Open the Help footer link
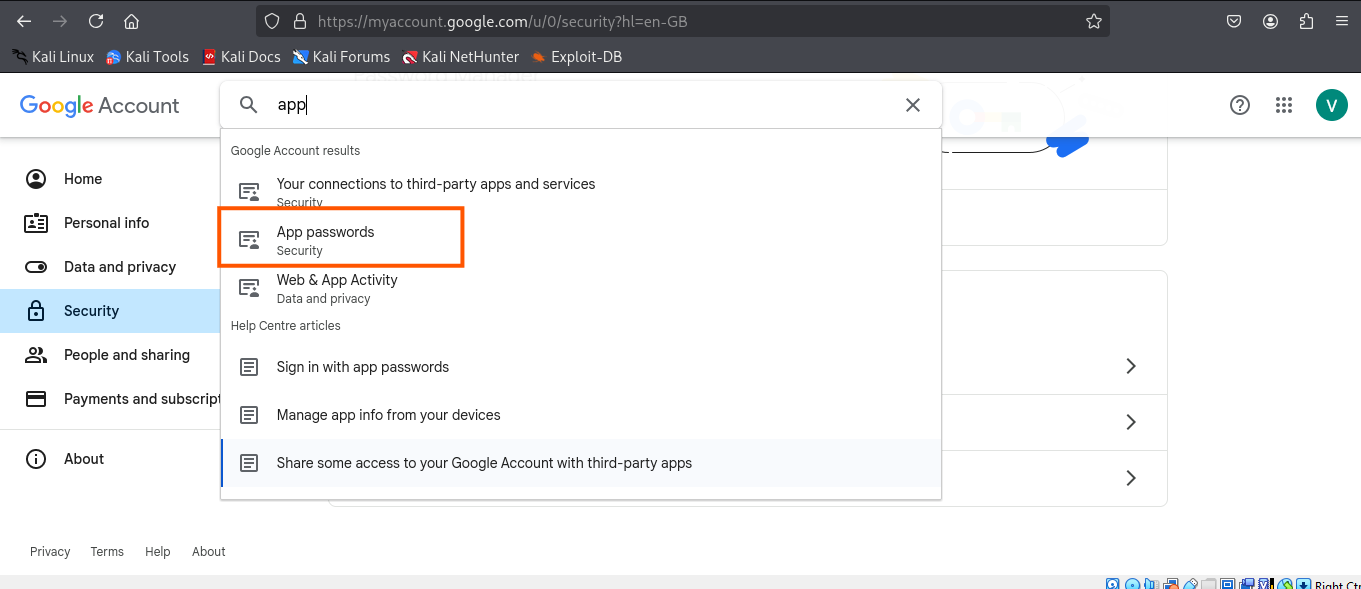The image size is (1361, 589). pos(158,552)
